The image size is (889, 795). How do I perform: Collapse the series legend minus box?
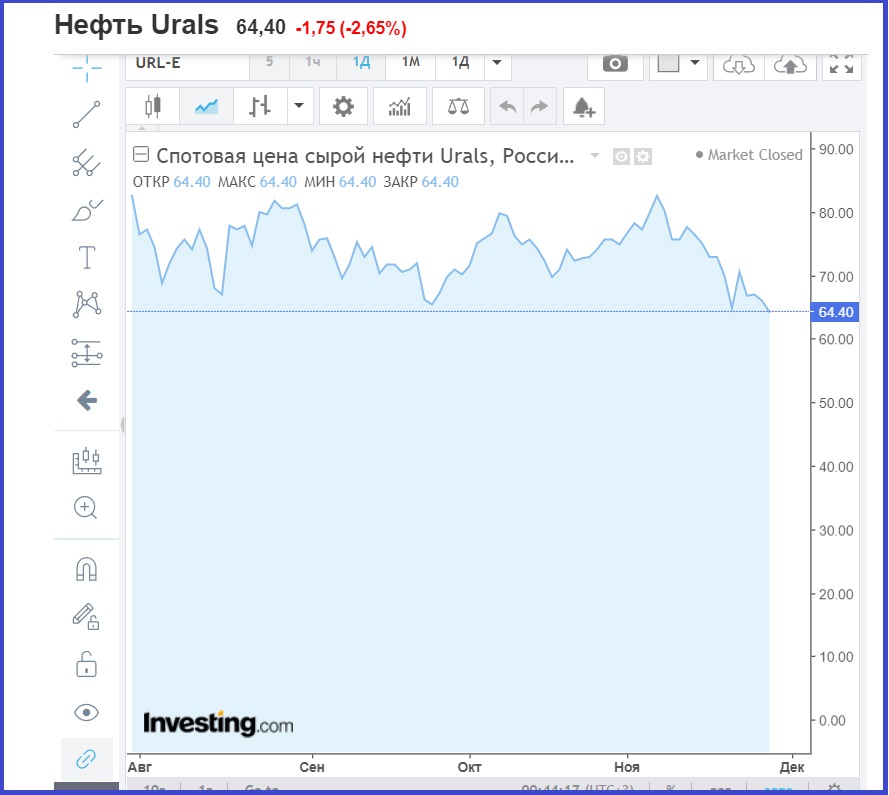point(141,154)
